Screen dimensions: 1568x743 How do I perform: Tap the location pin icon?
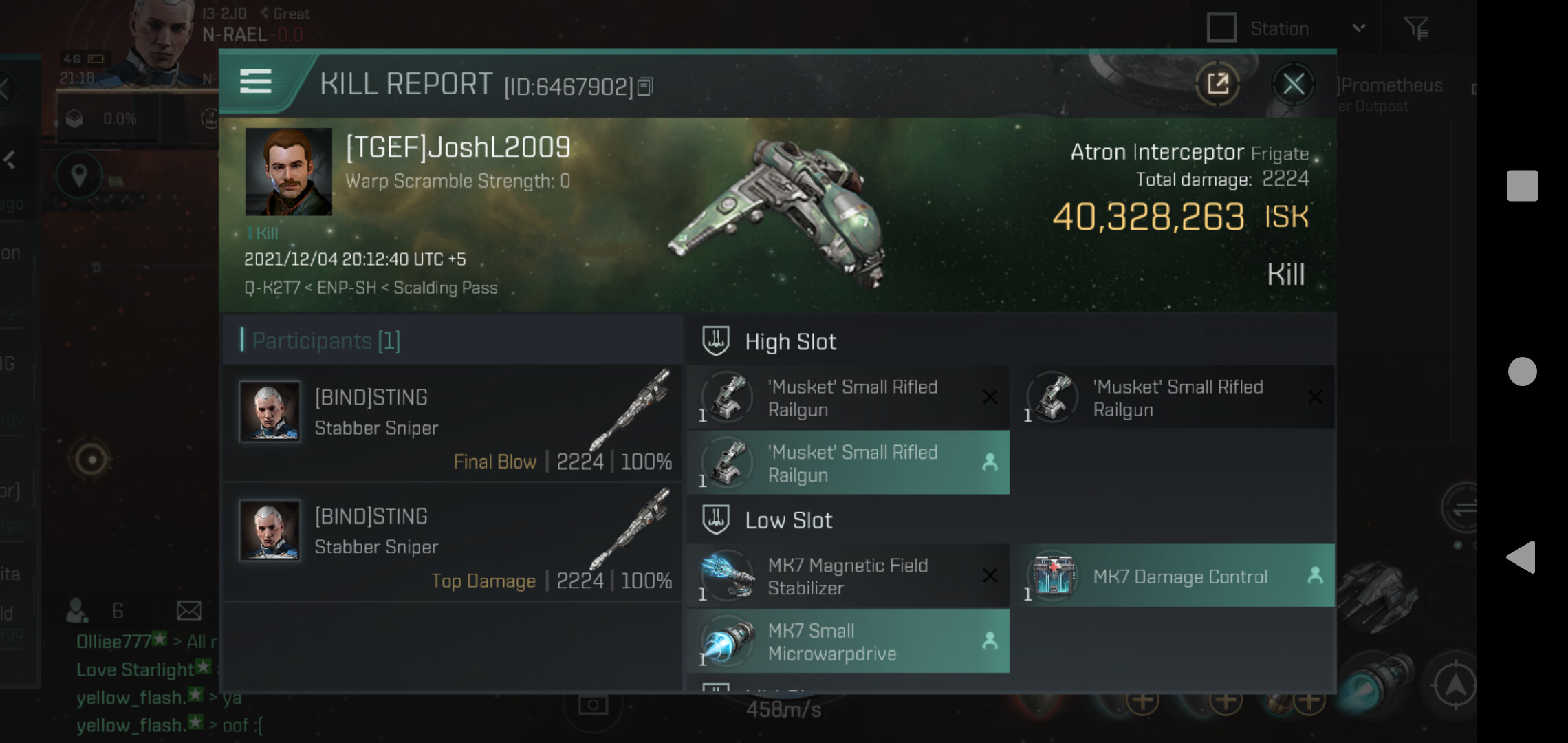79,175
